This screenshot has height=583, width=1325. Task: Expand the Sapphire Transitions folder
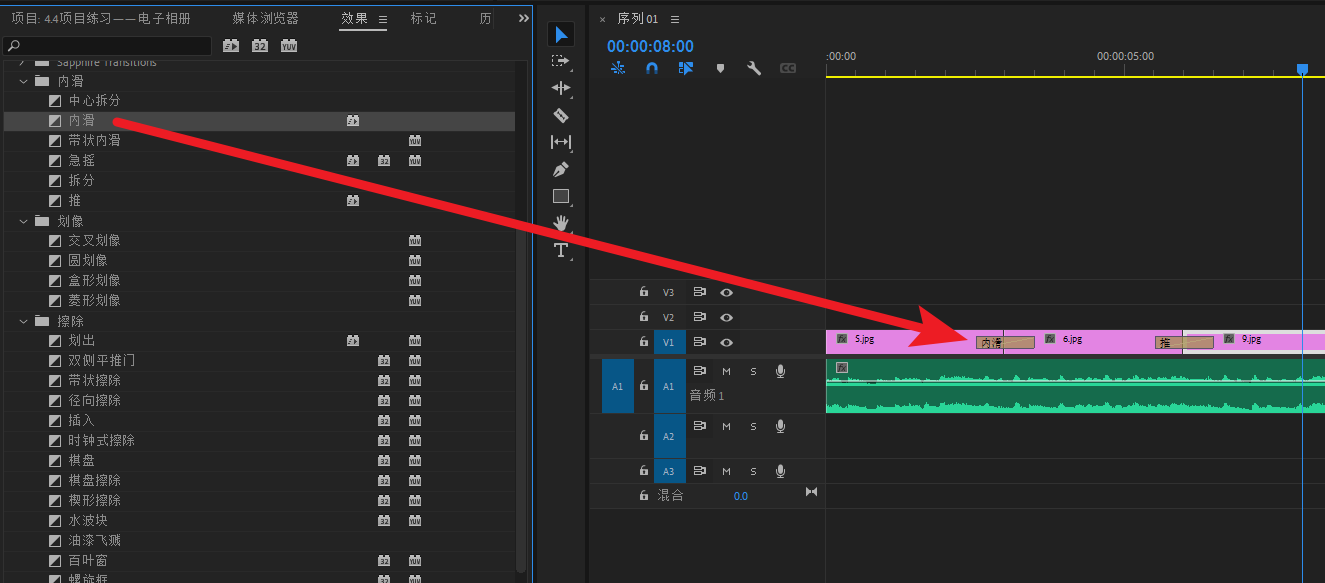coord(23,63)
